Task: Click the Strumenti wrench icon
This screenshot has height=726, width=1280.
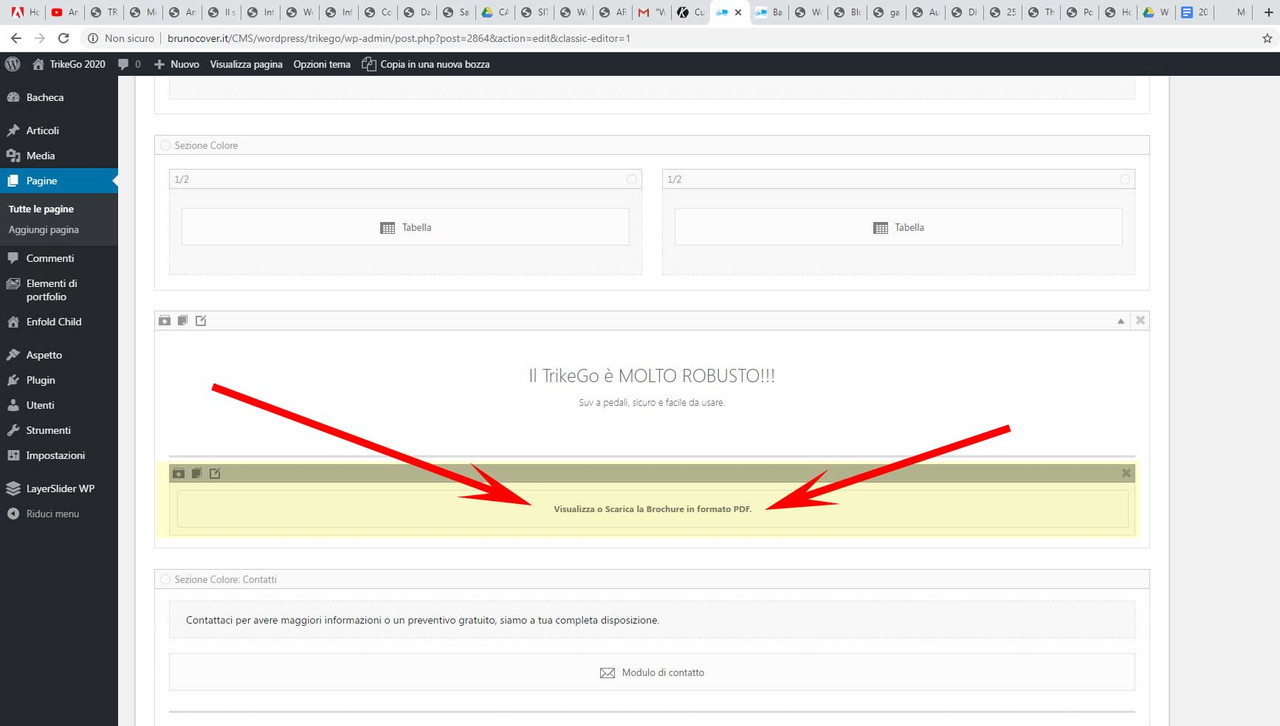Action: (x=13, y=430)
